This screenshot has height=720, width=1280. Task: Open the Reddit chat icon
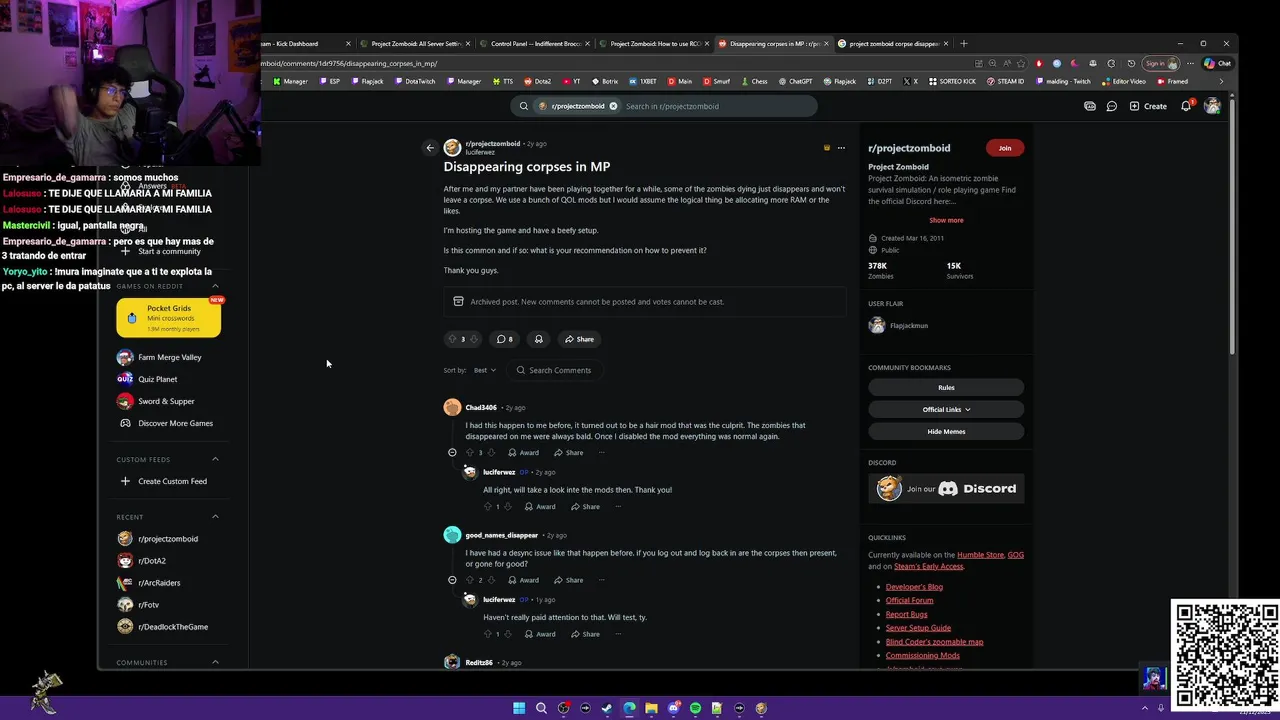point(1111,106)
